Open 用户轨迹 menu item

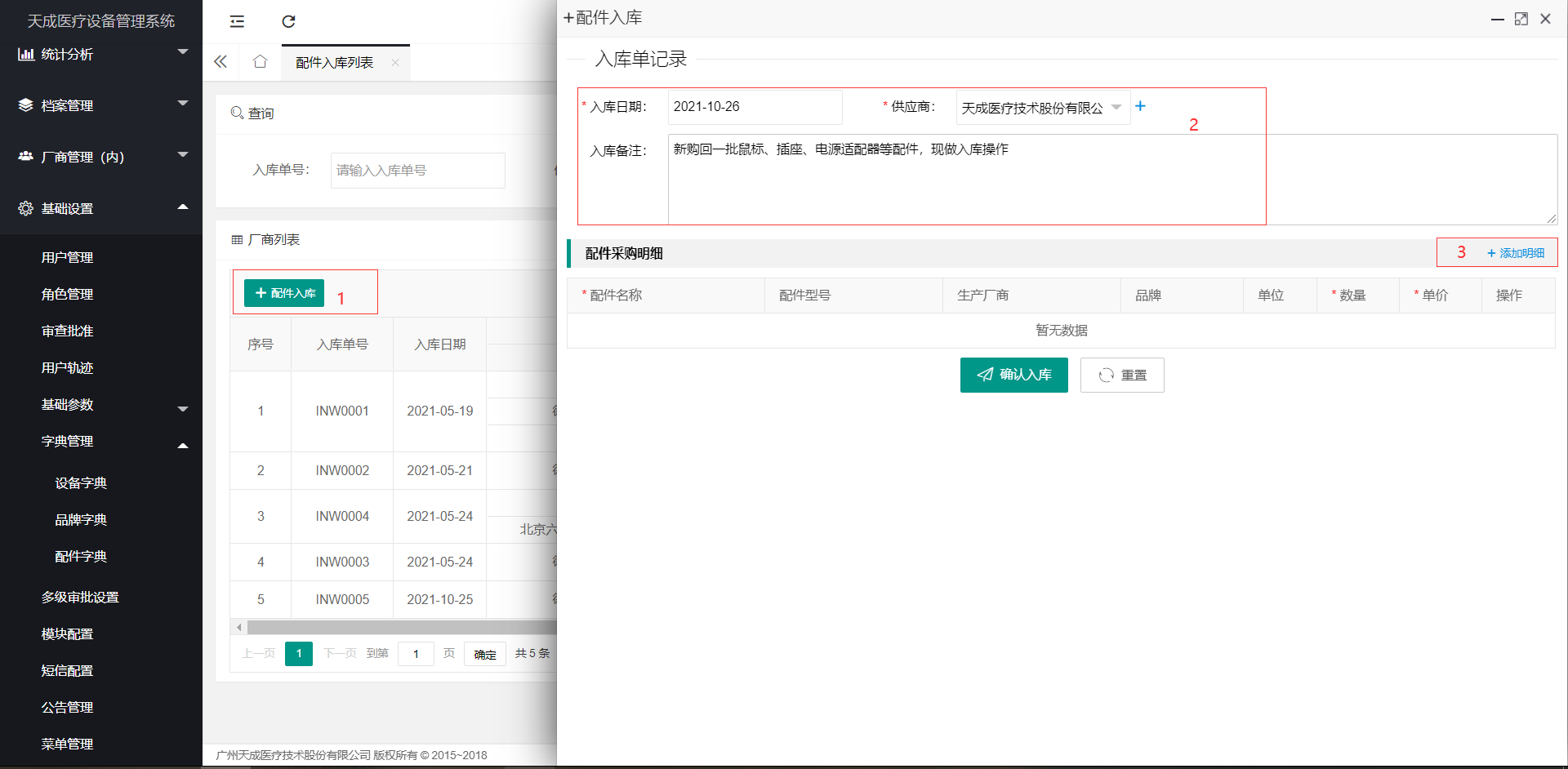68,367
